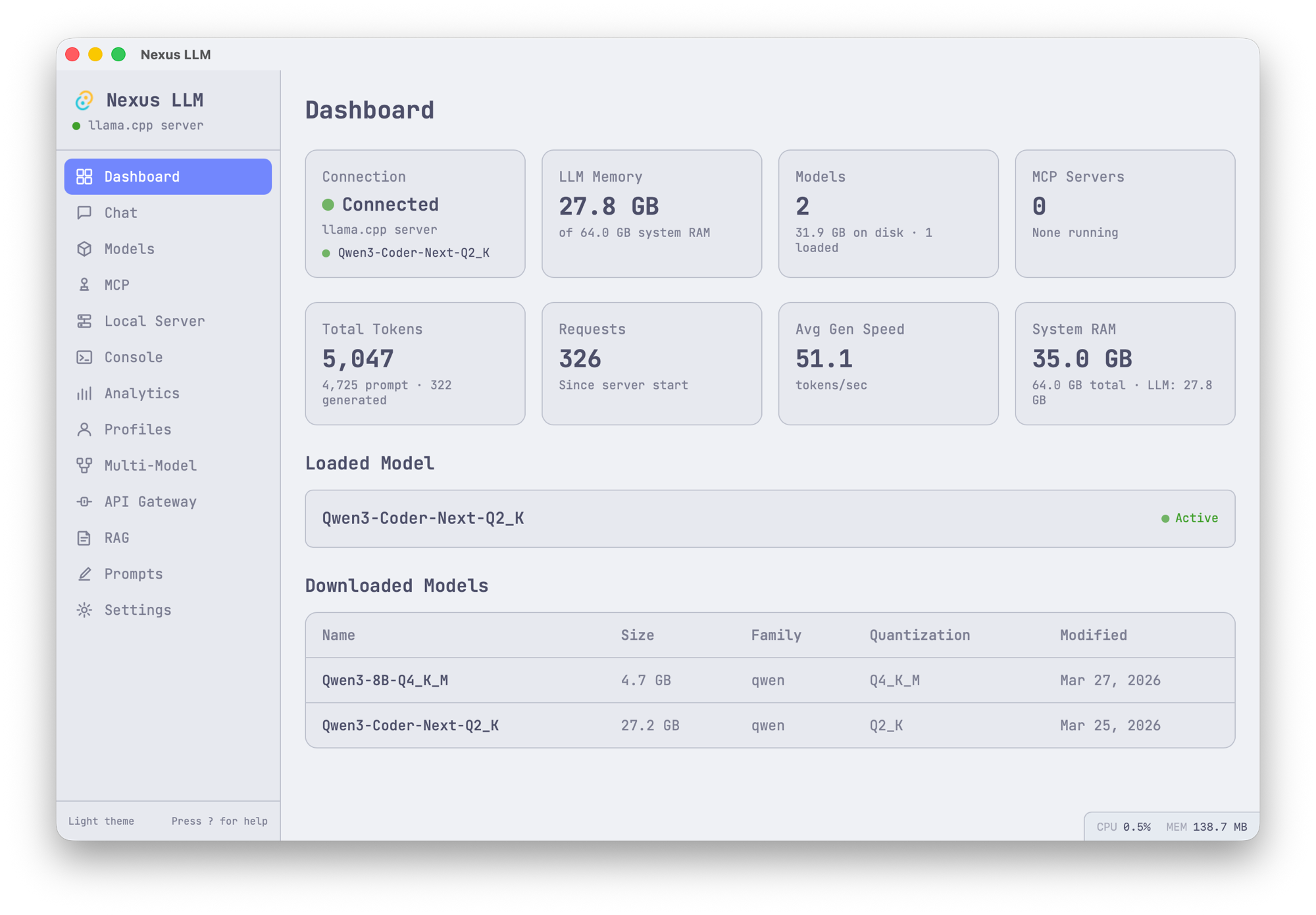Select the Dashboard tab
The height and width of the screenshot is (915, 1316).
click(141, 176)
